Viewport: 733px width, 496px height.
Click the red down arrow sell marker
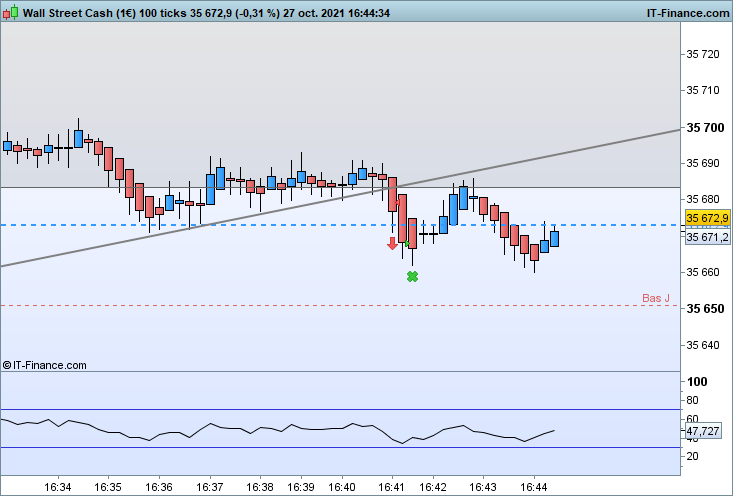coord(392,243)
